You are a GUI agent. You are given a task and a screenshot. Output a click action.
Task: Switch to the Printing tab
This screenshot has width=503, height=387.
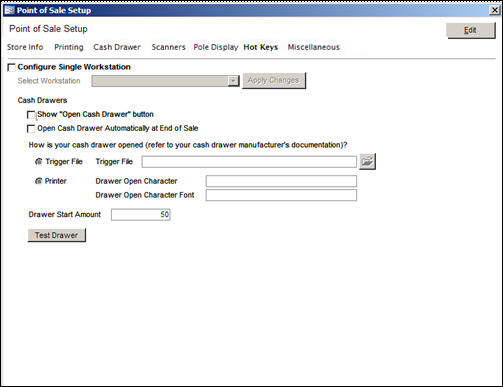coord(69,47)
